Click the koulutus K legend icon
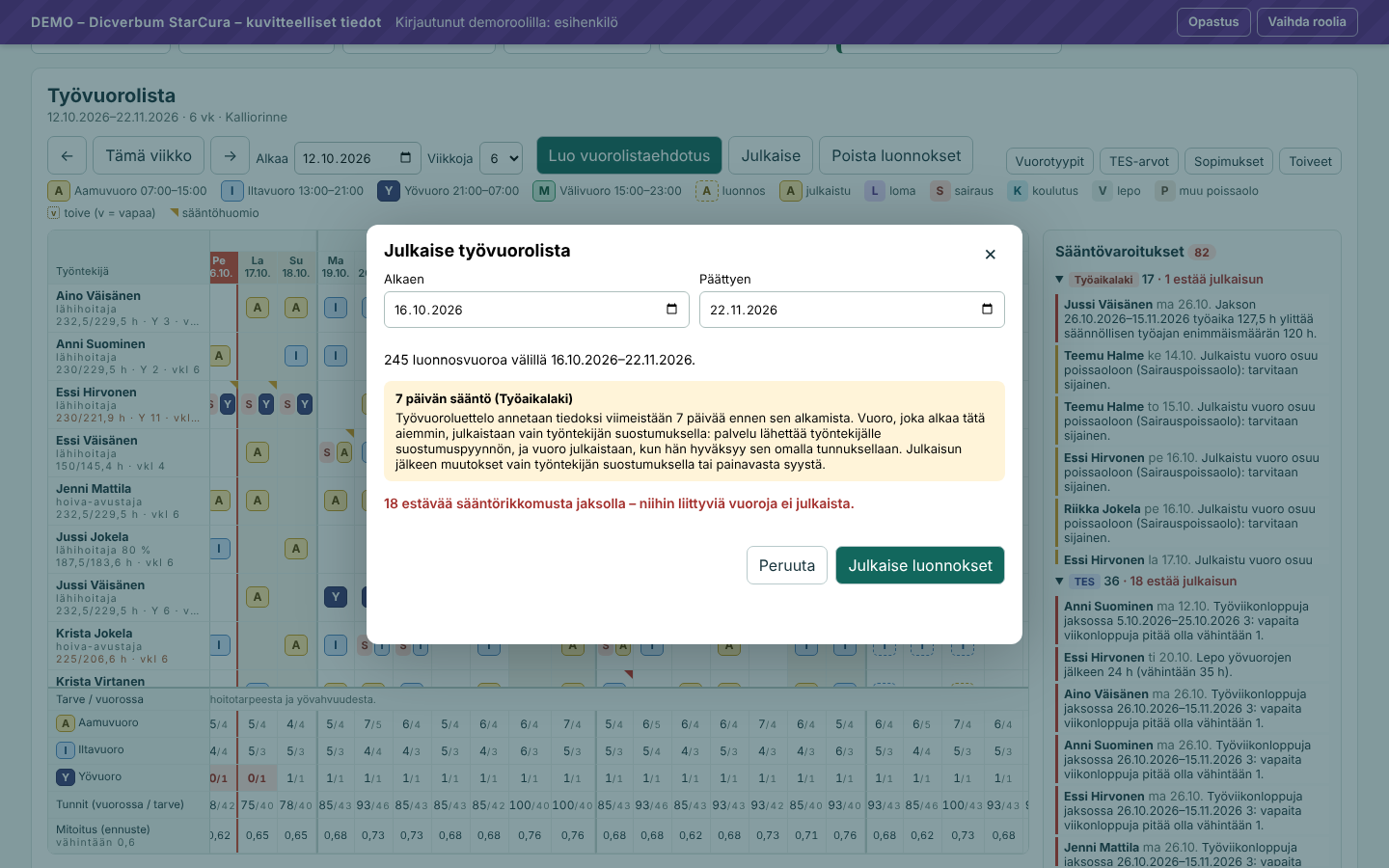The height and width of the screenshot is (868, 1389). click(1017, 191)
